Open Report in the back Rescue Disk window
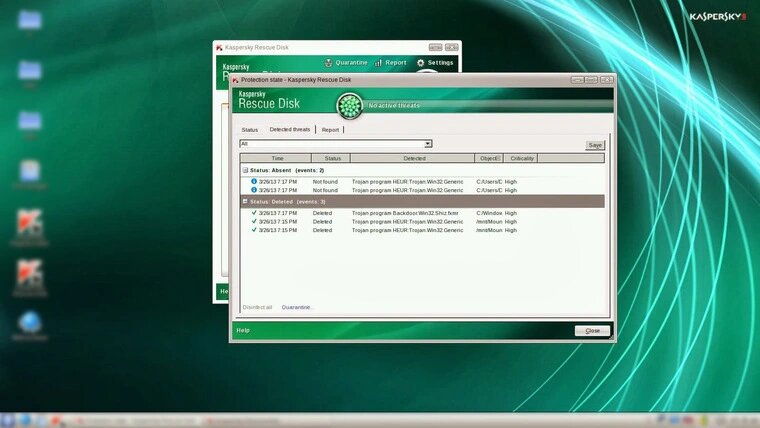 pos(391,63)
